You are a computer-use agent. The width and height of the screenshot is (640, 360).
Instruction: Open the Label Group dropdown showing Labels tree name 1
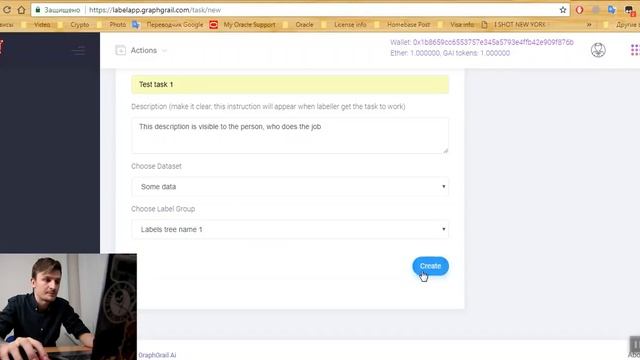click(x=290, y=229)
